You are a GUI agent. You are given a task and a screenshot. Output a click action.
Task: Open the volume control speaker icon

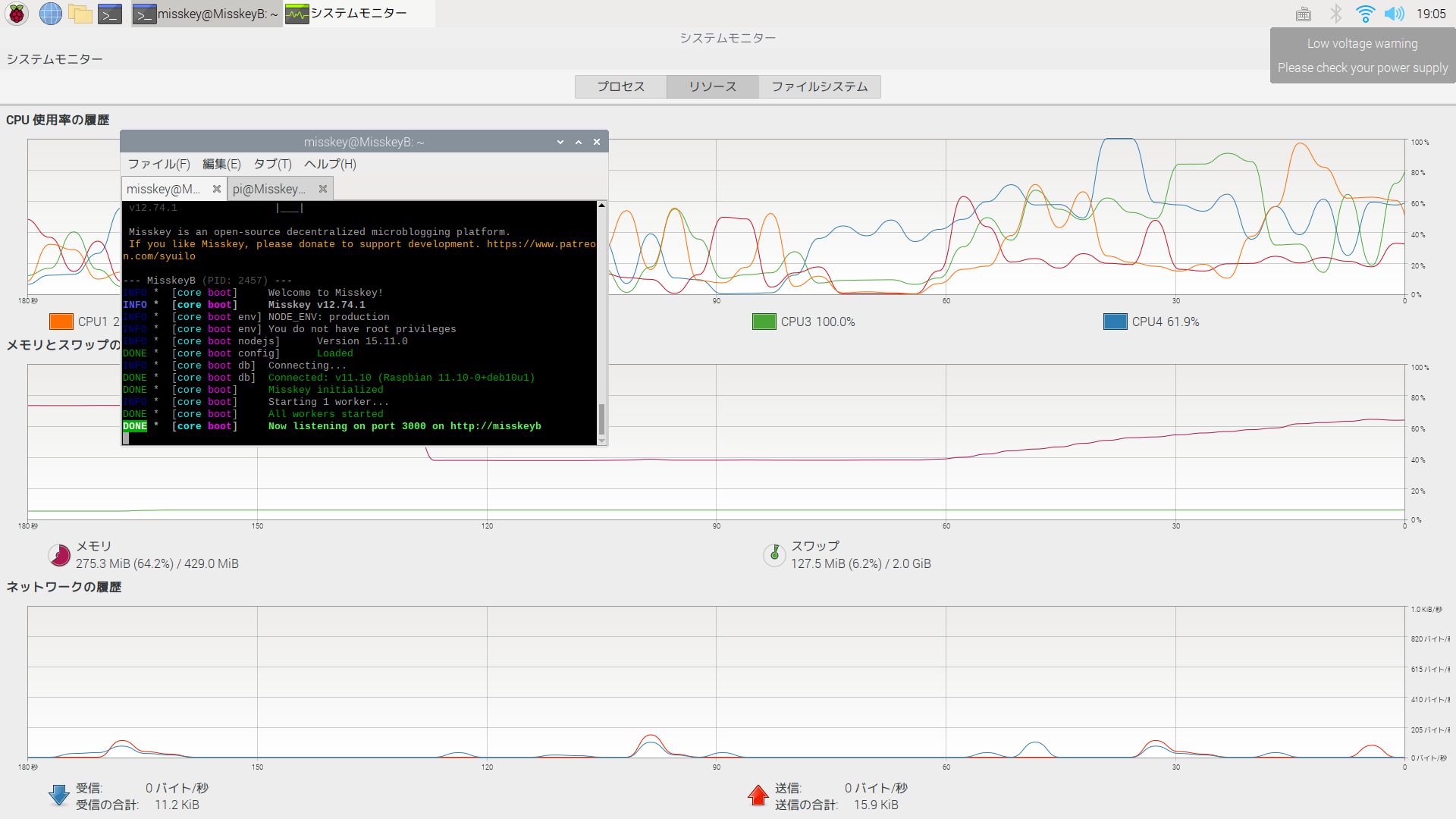point(1394,14)
